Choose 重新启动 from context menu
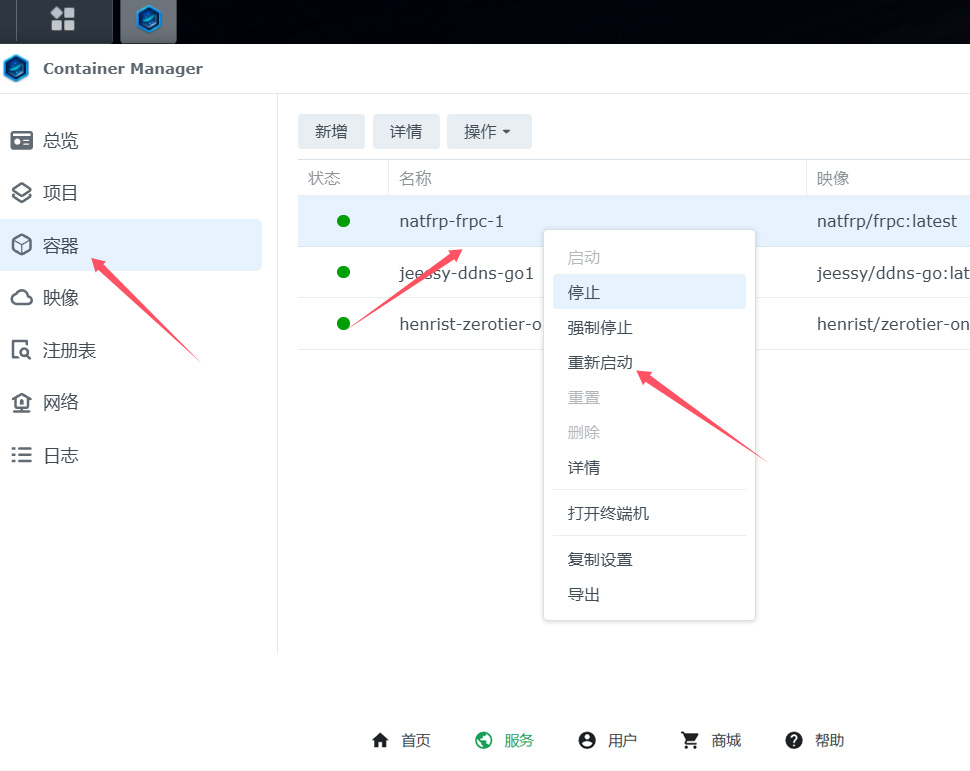The height and width of the screenshot is (771, 970). (x=600, y=363)
